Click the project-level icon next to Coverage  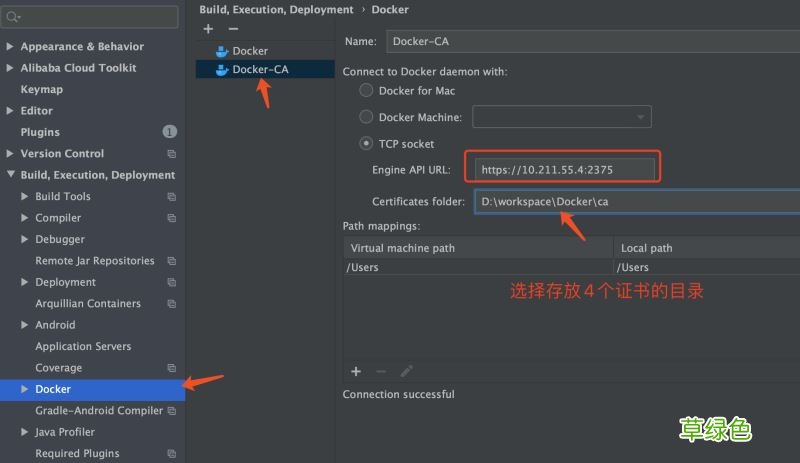pyautogui.click(x=172, y=368)
